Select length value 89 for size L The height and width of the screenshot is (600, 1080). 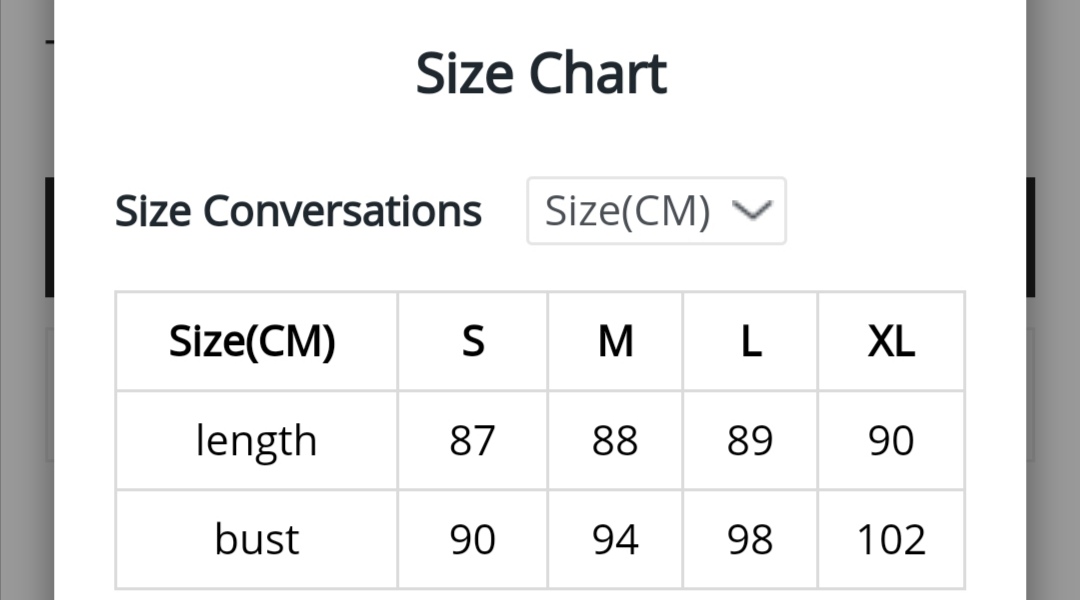pyautogui.click(x=751, y=441)
